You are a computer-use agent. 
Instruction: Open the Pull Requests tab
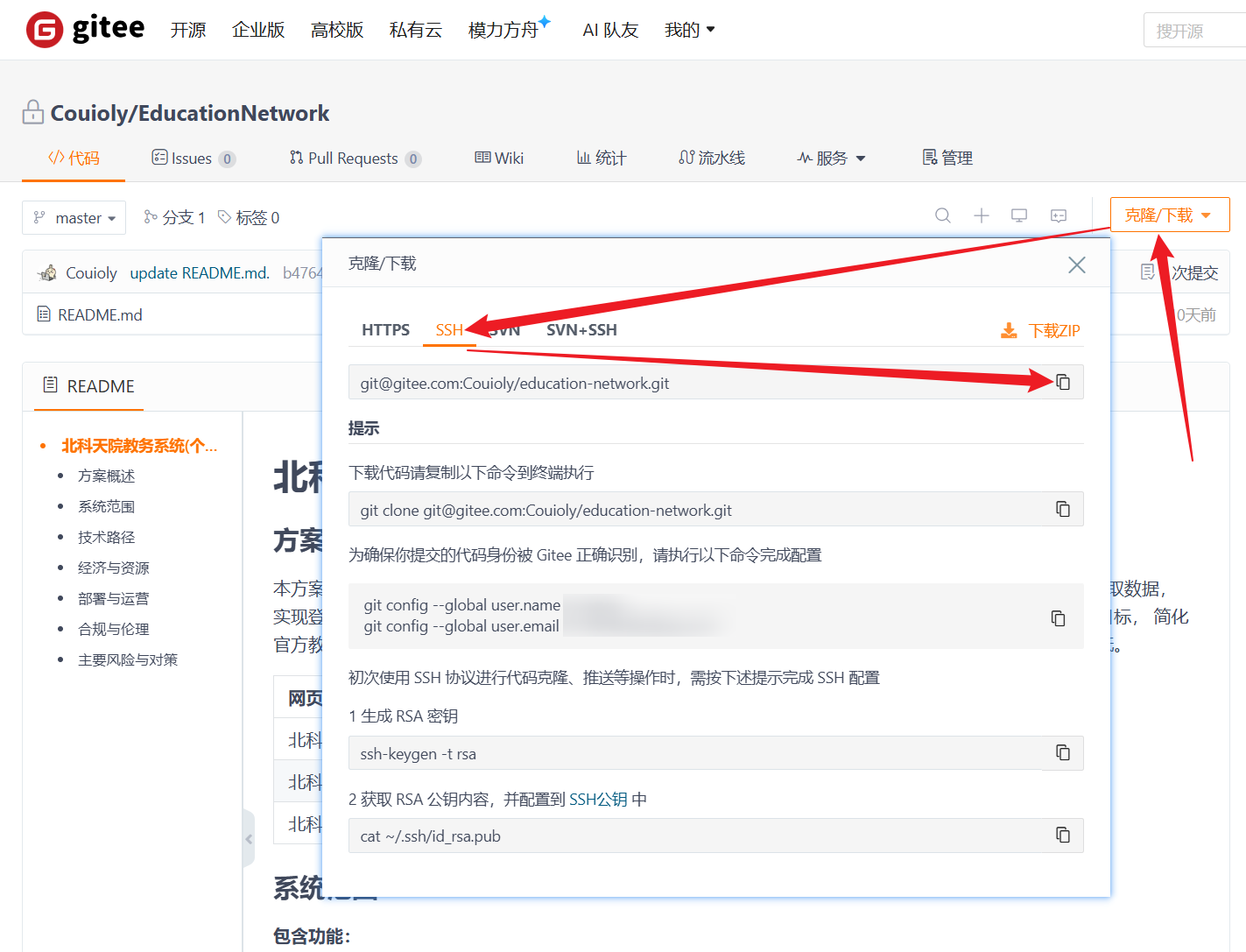(355, 158)
